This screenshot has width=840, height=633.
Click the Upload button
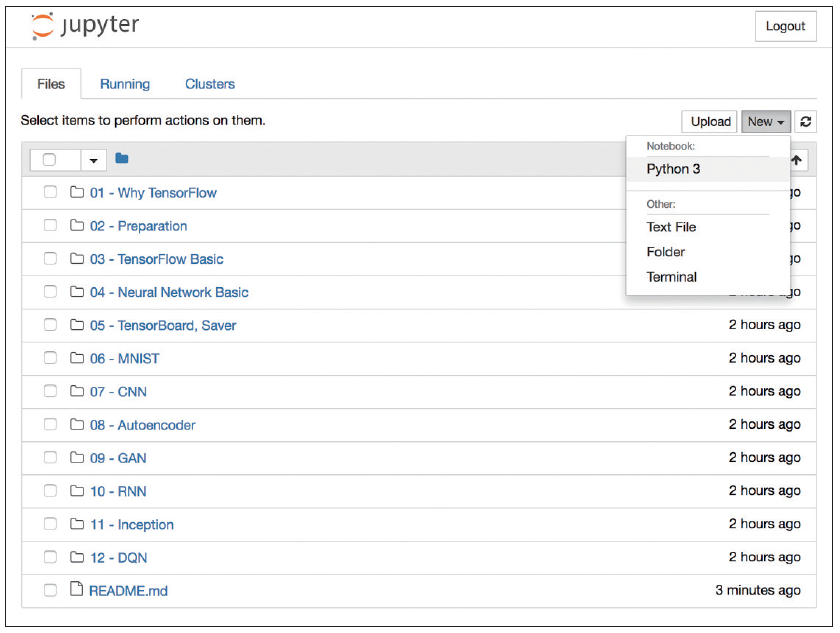coord(710,122)
